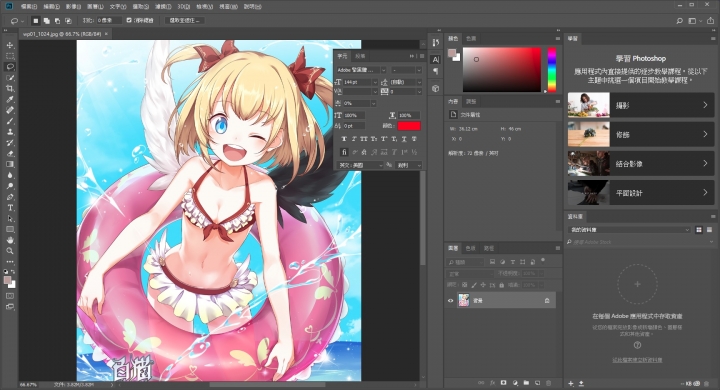Toggle the anti-alias checkbox in options bar
This screenshot has height=390, width=720.
point(129,20)
